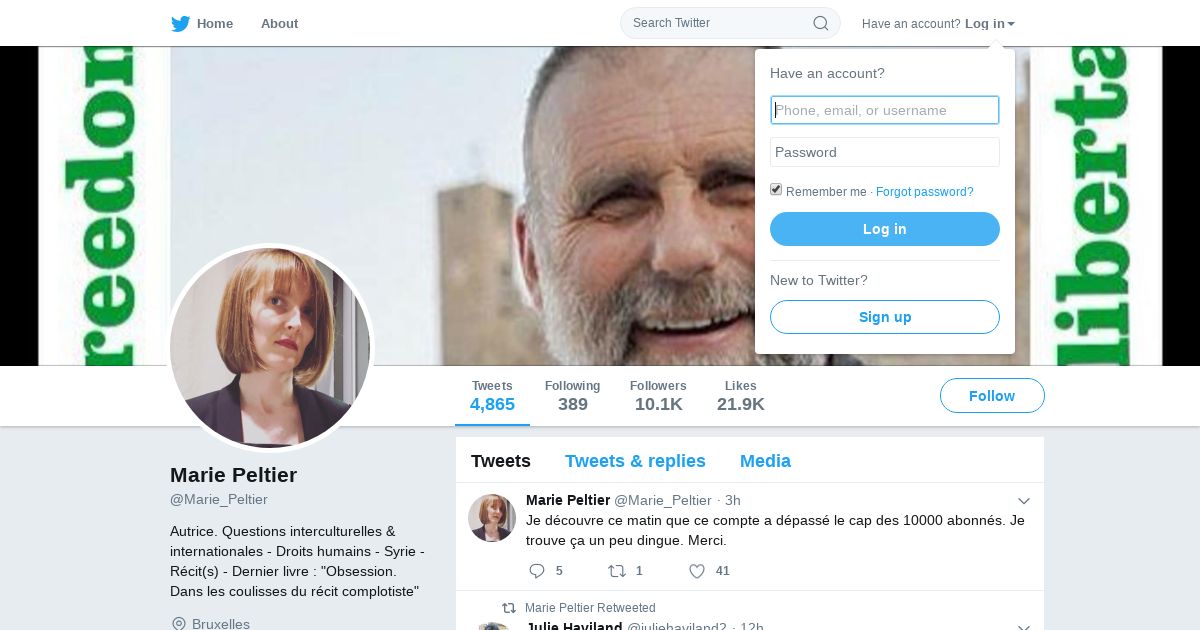The height and width of the screenshot is (630, 1200).
Task: Open the About menu item
Action: click(x=279, y=24)
